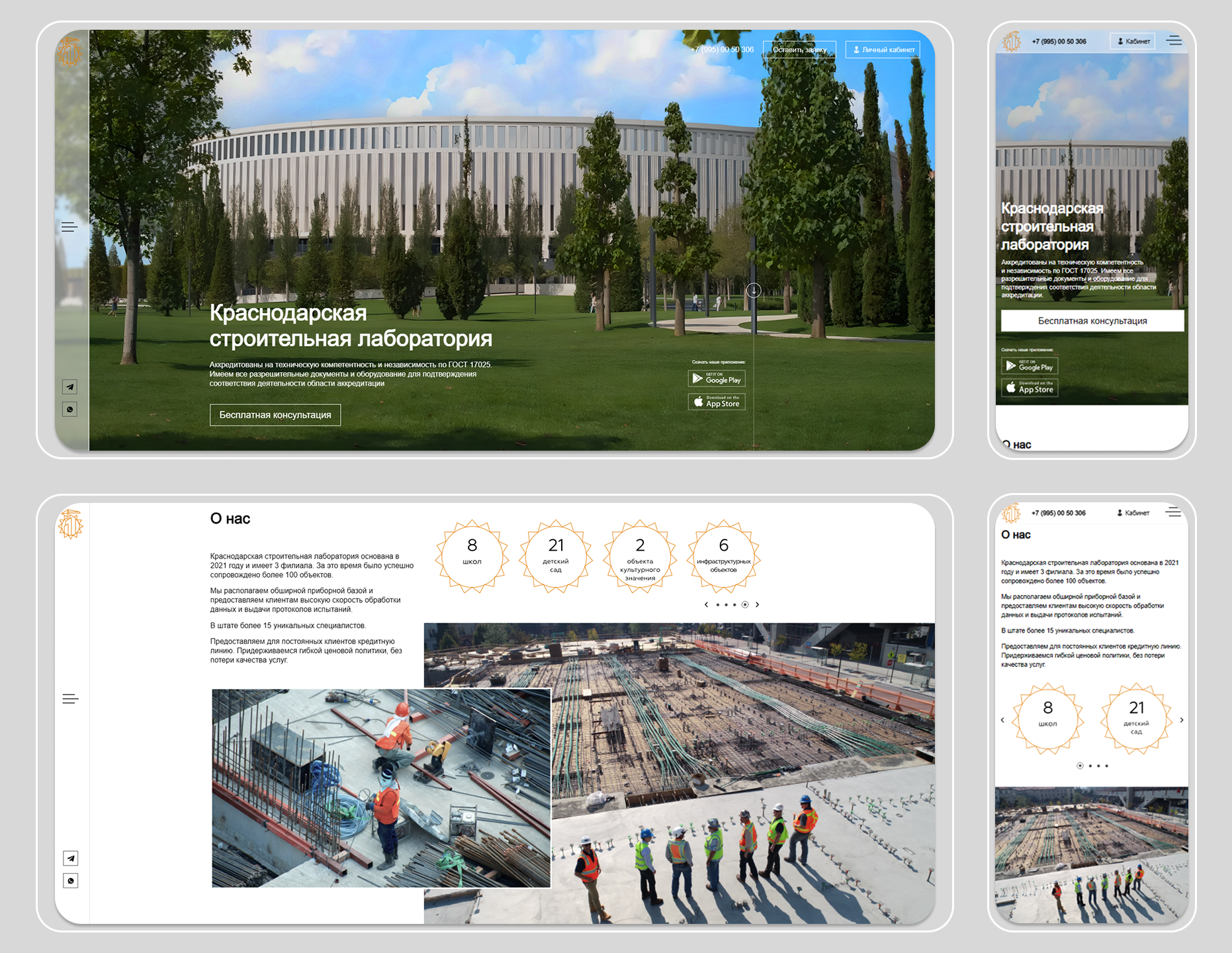The width and height of the screenshot is (1232, 953).
Task: Click phone number in desktop hero header
Action: click(x=722, y=50)
